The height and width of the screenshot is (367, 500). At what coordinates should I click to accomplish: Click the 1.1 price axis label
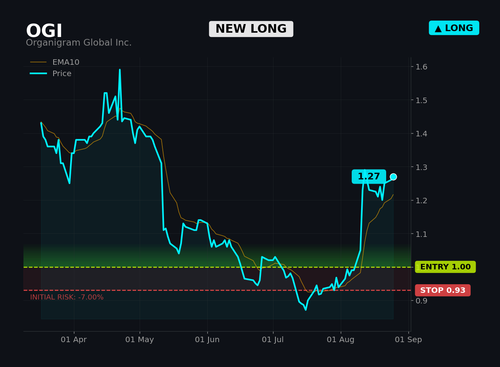coord(421,234)
